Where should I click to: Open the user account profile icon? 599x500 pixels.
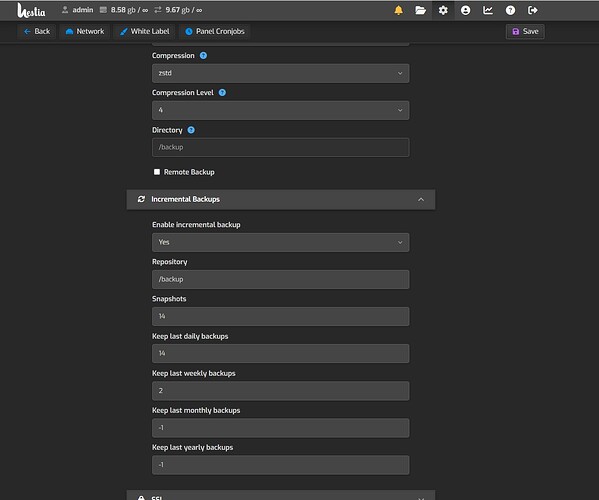465,10
